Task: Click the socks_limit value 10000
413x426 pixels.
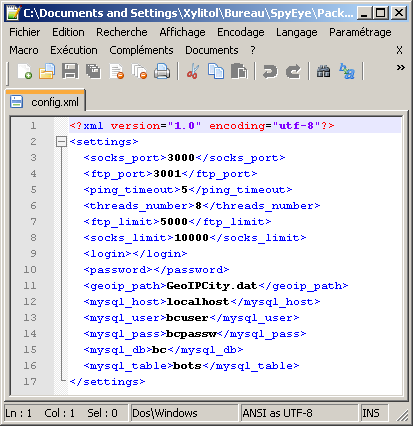Action: click(x=191, y=238)
